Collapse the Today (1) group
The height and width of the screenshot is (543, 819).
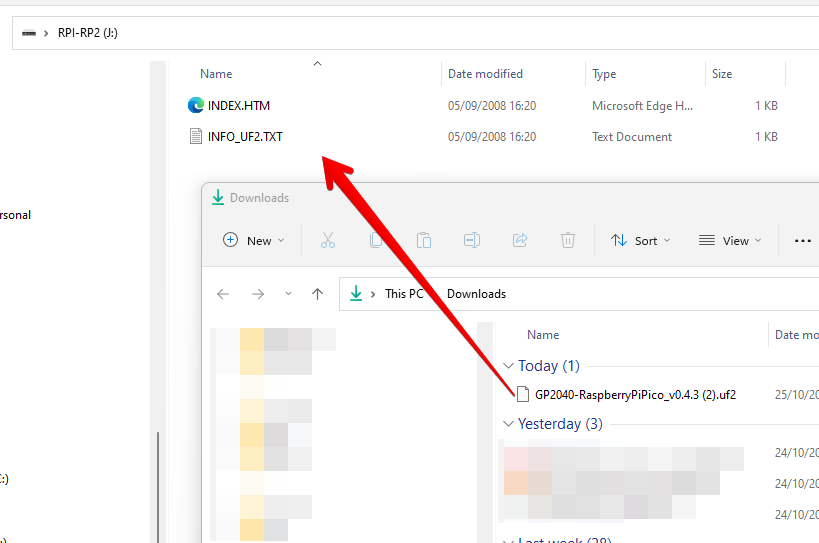click(x=508, y=365)
